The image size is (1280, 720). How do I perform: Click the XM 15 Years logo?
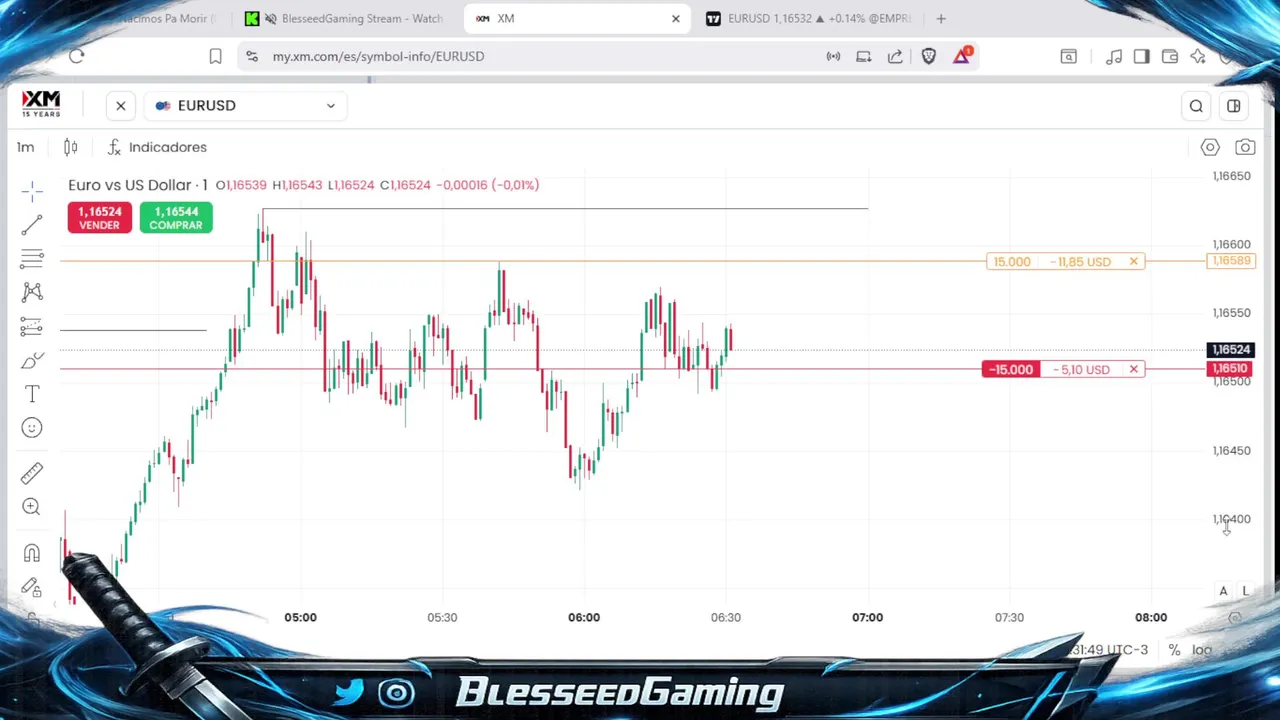click(x=41, y=104)
